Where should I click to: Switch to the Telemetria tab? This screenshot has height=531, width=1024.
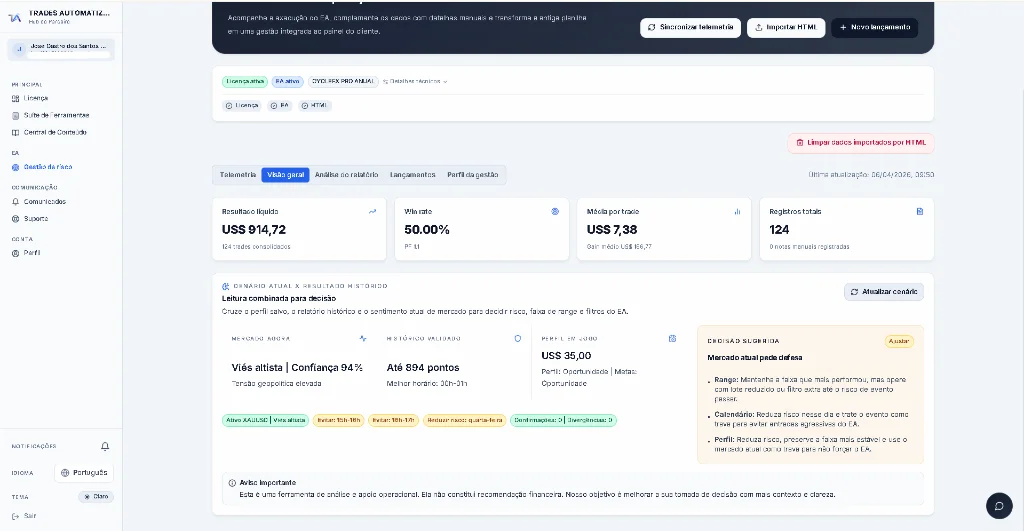pyautogui.click(x=237, y=175)
